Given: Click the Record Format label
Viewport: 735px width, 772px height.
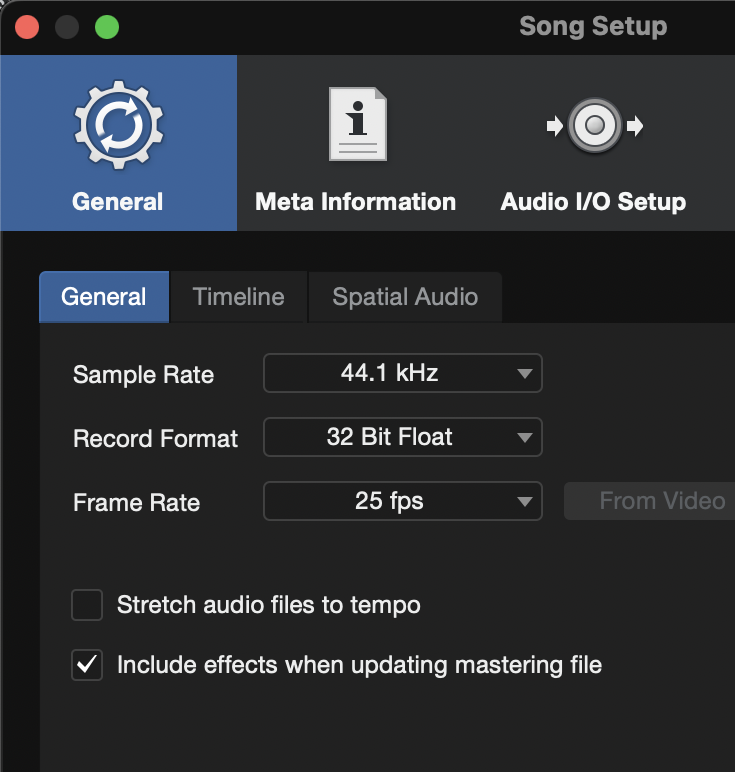Looking at the screenshot, I should pyautogui.click(x=156, y=439).
